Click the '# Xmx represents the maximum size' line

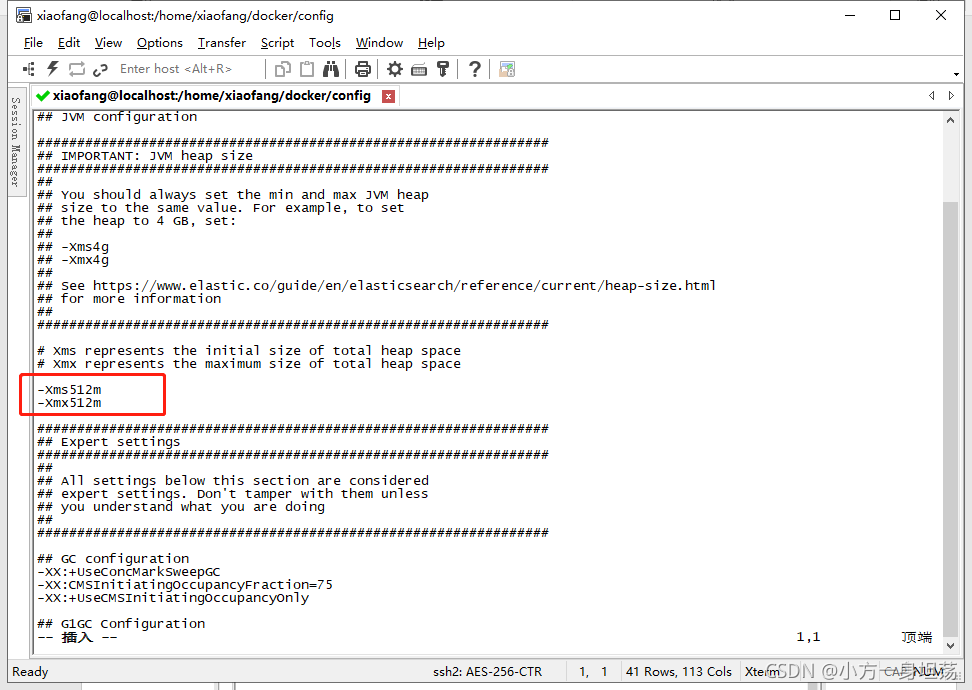pos(249,364)
